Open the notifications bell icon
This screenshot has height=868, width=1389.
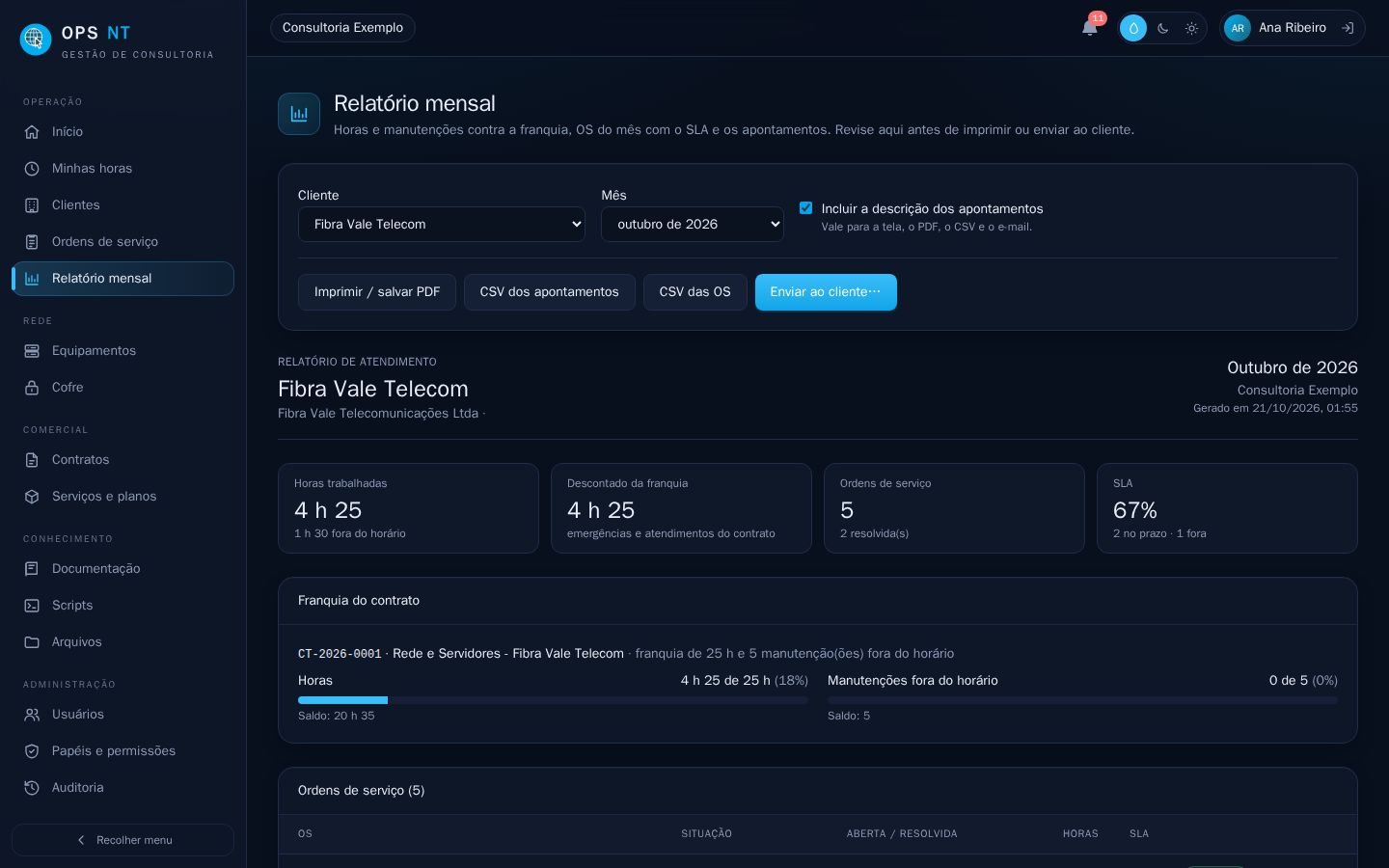click(1090, 28)
